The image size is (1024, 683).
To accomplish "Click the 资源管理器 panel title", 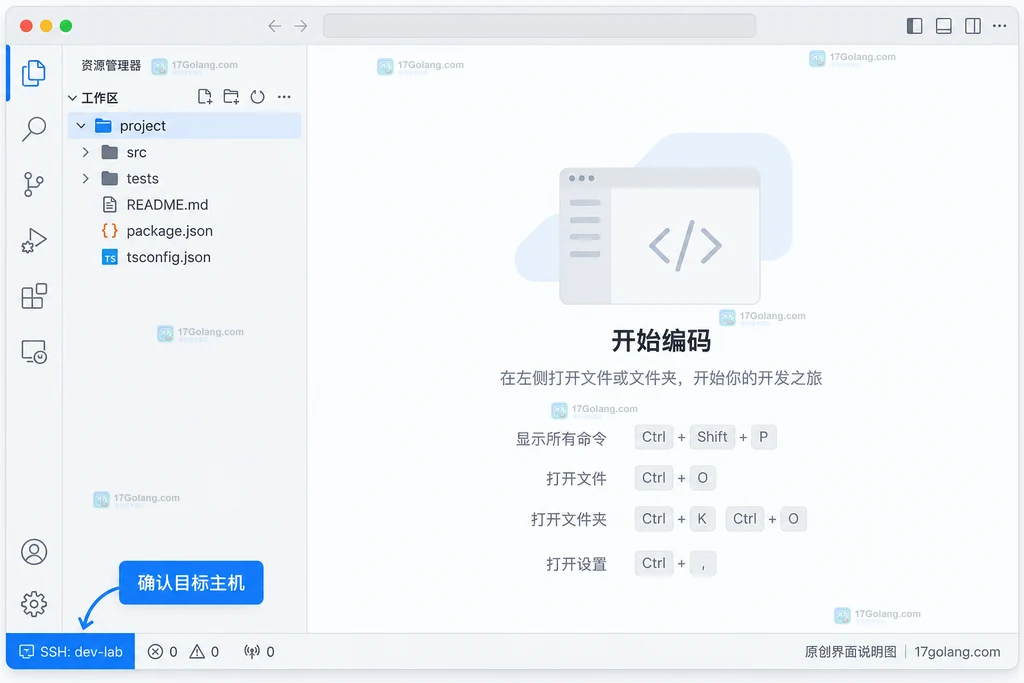I will pyautogui.click(x=111, y=65).
